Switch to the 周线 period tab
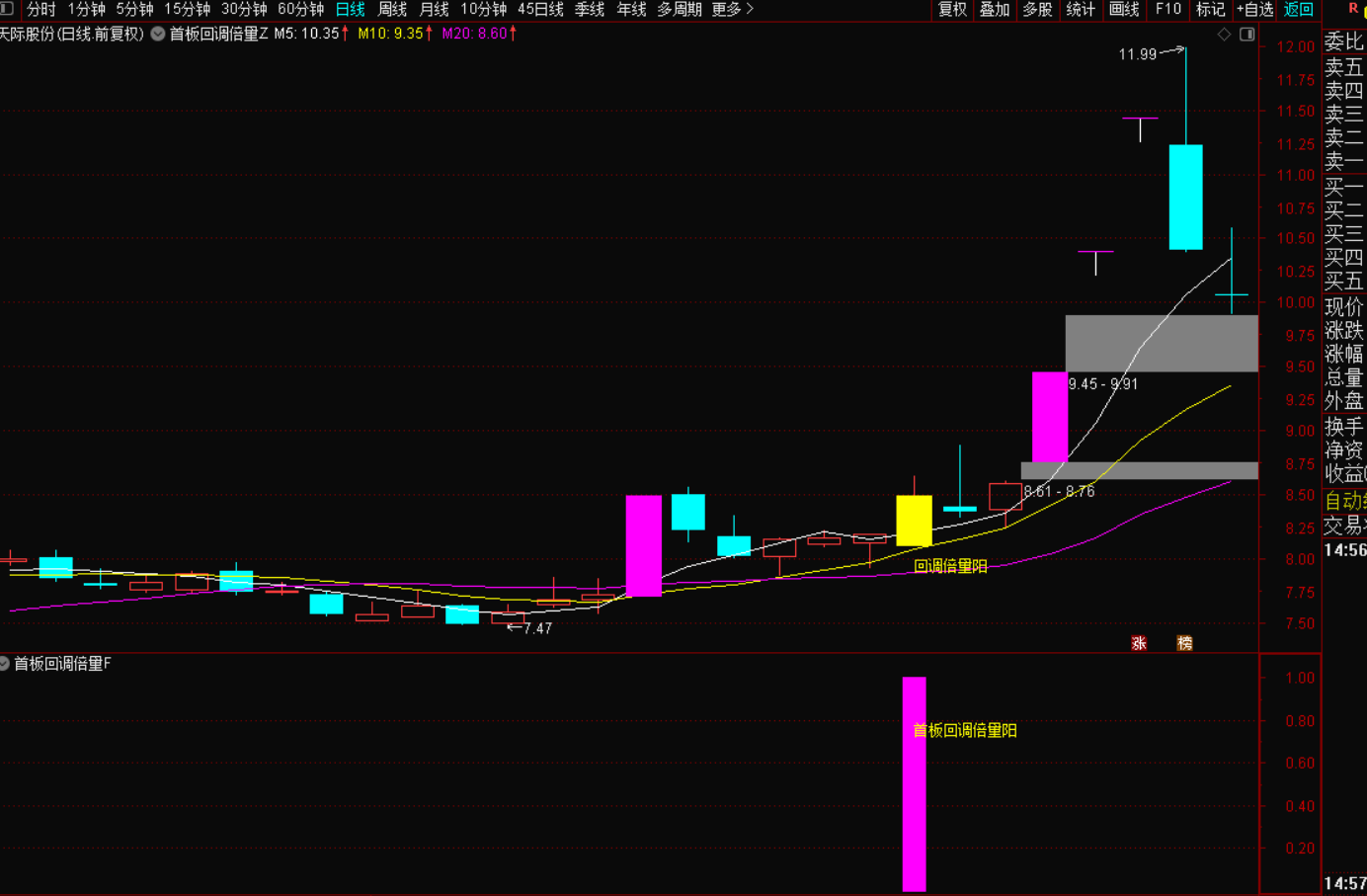This screenshot has width=1367, height=896. 392,10
